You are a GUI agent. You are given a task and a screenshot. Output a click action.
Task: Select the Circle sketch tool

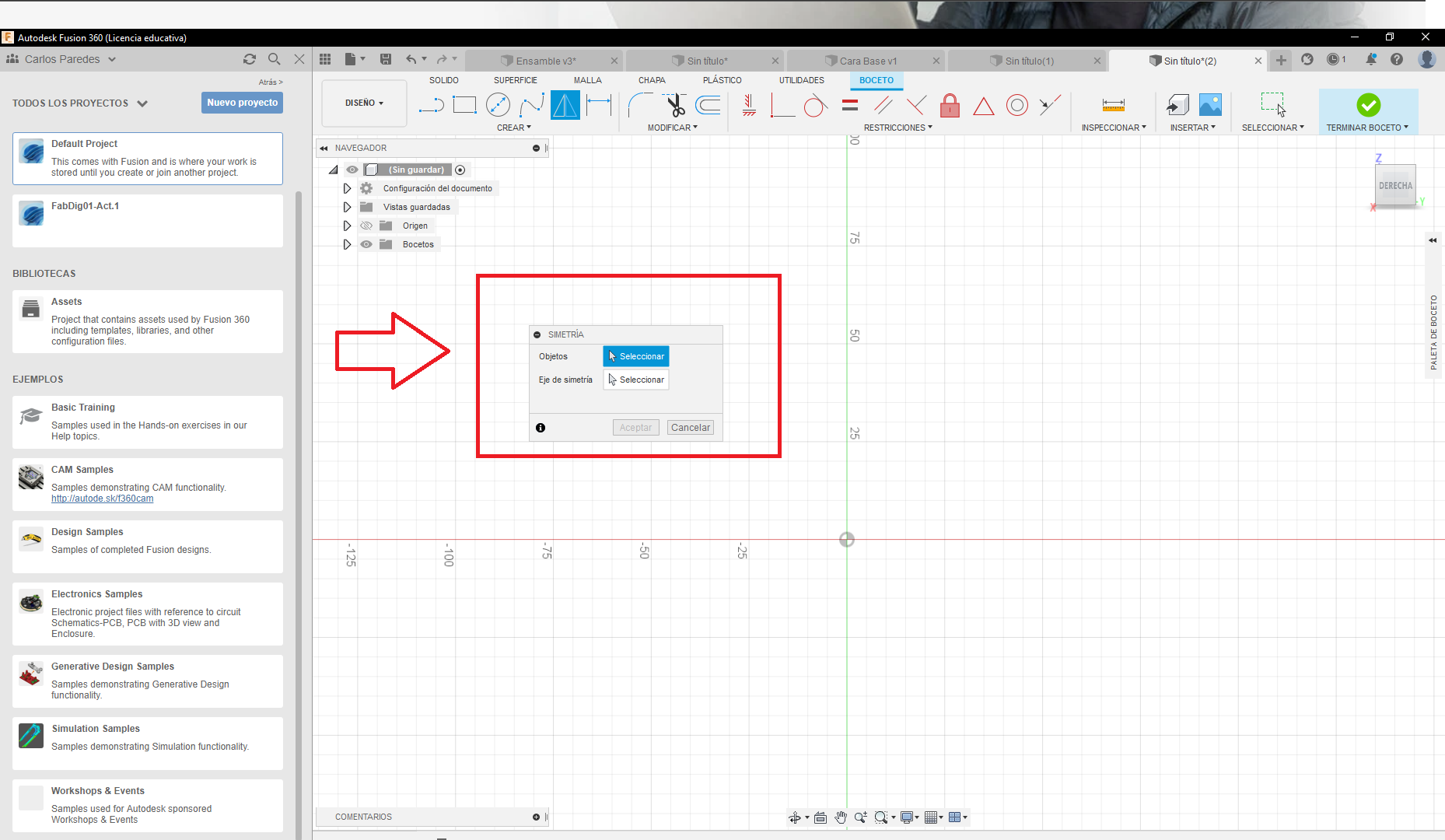[498, 105]
